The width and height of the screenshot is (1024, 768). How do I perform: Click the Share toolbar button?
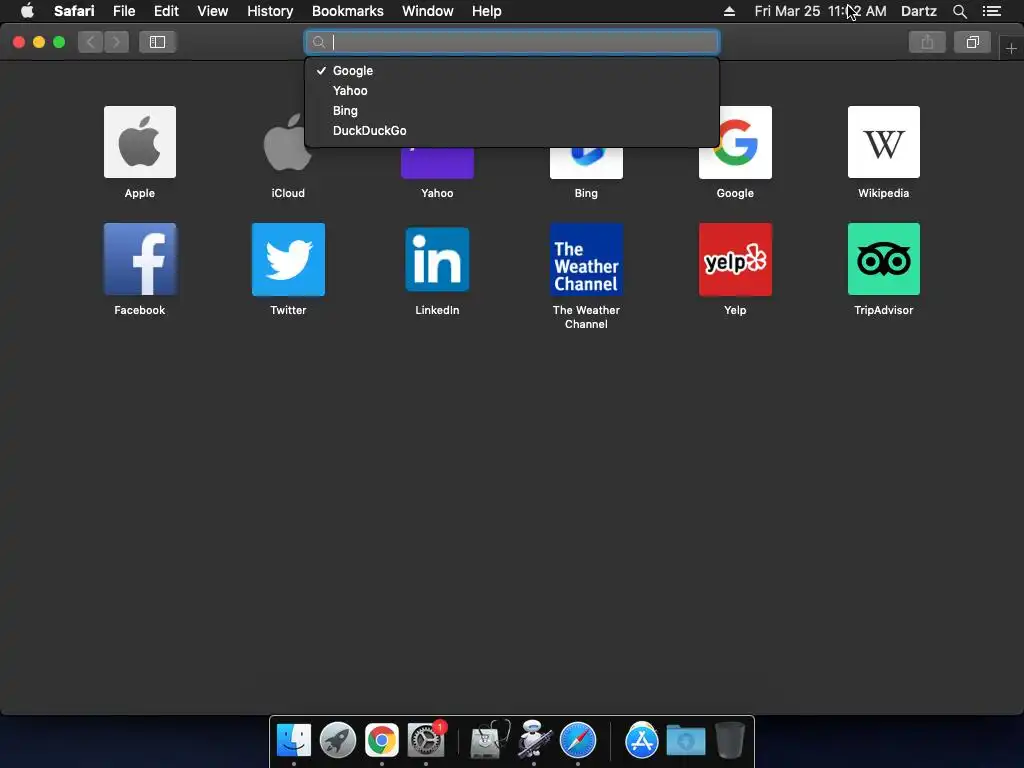point(927,42)
